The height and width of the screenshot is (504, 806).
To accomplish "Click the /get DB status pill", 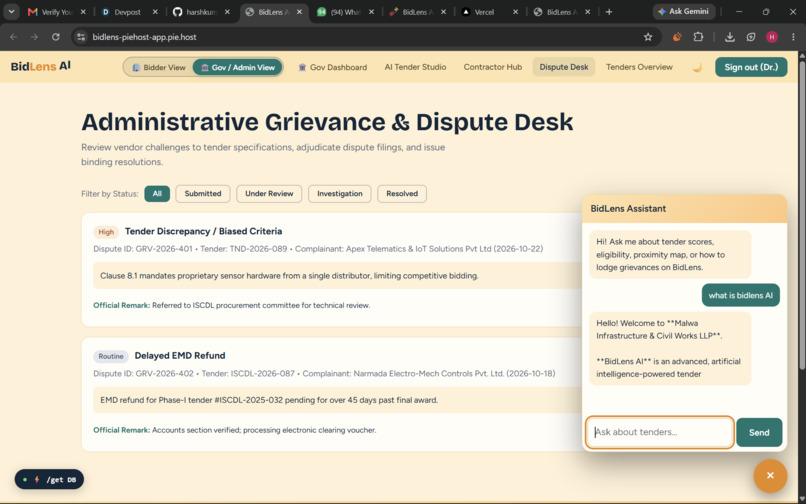I will pos(49,479).
